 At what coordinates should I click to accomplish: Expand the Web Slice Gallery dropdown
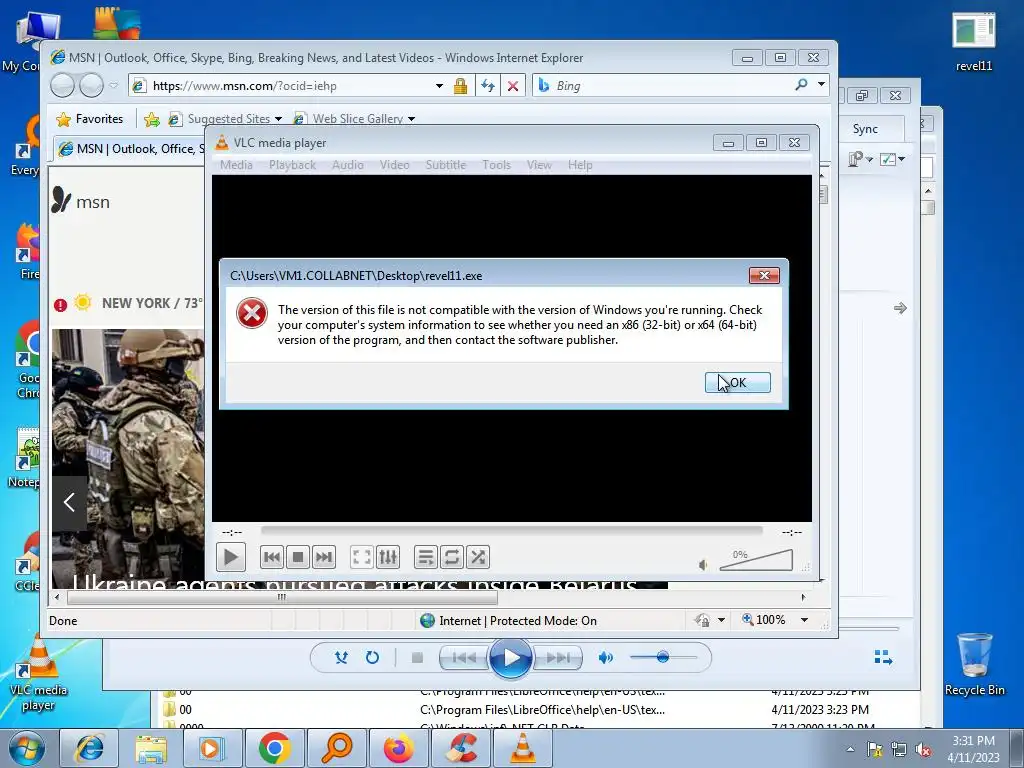[x=411, y=119]
